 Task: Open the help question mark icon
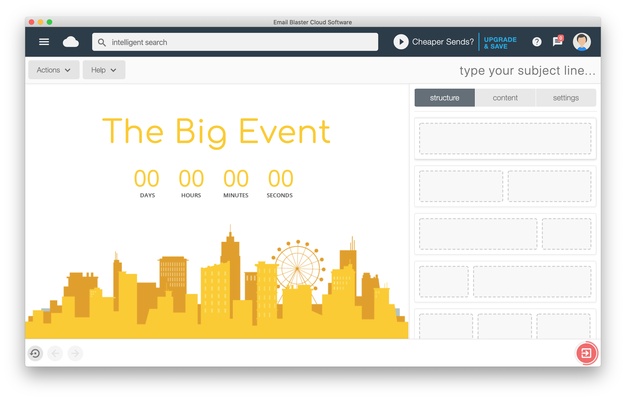tap(537, 42)
